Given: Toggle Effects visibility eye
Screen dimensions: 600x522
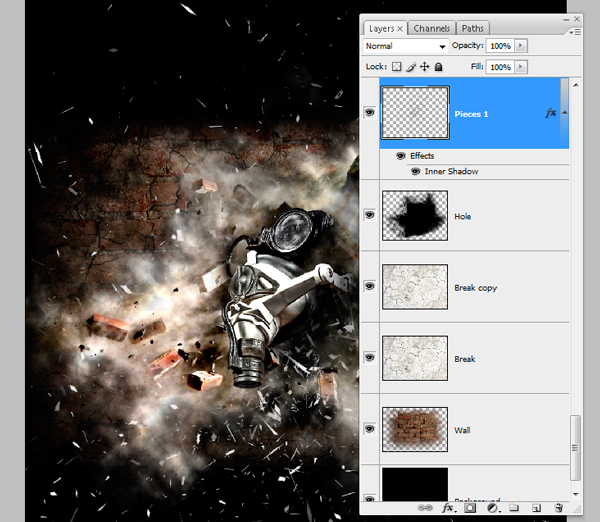Looking at the screenshot, I should (401, 156).
